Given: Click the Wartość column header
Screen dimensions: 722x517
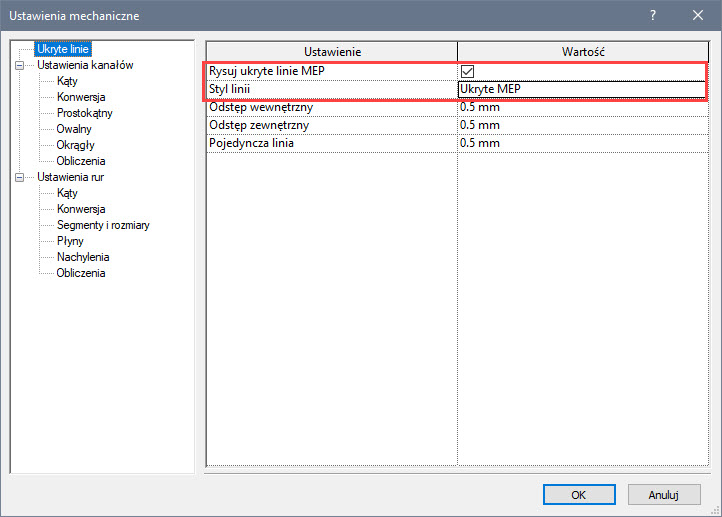Looking at the screenshot, I should point(580,51).
